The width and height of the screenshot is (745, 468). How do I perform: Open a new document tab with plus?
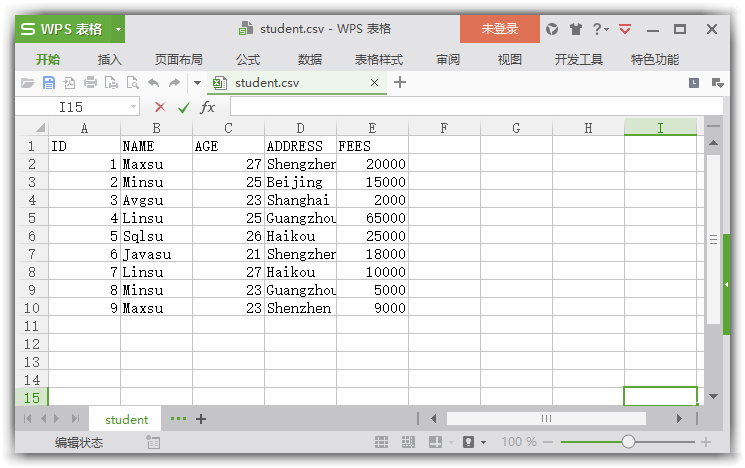pyautogui.click(x=400, y=83)
